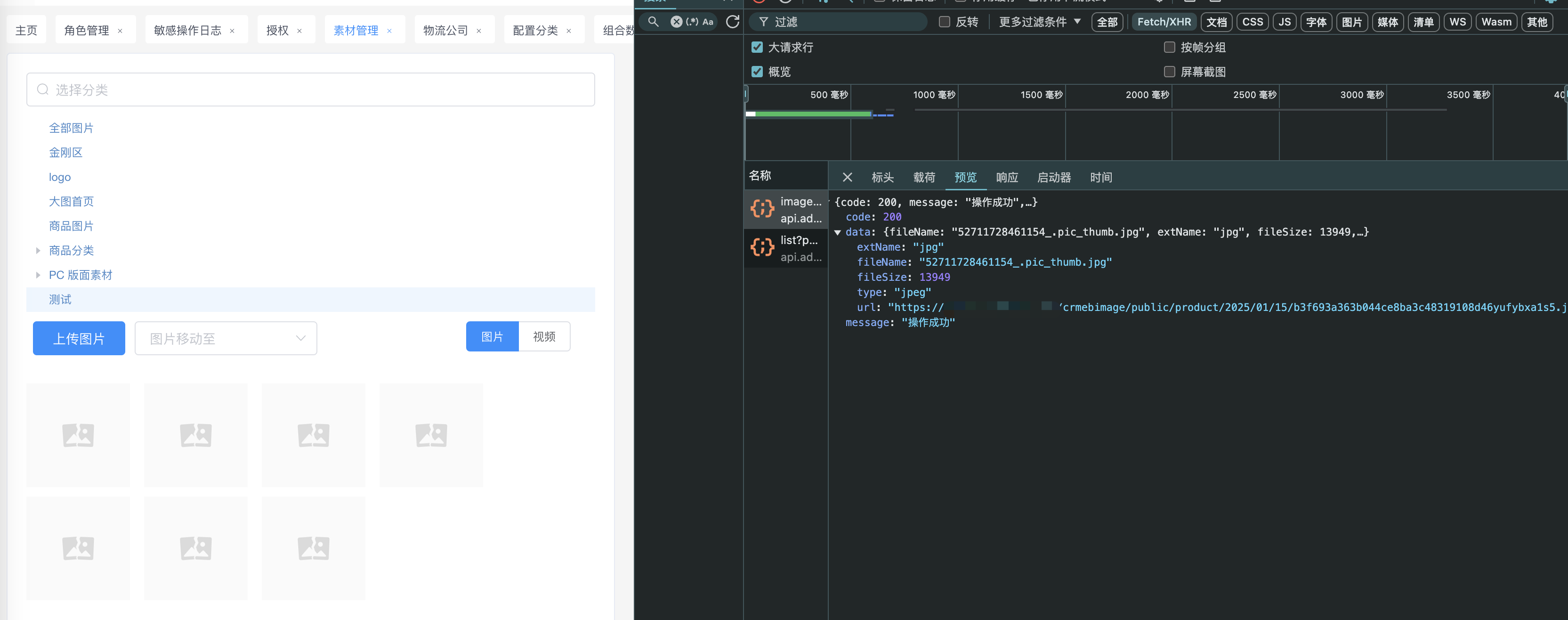Clear the search with the X icon
This screenshot has width=1568, height=620.
point(676,22)
